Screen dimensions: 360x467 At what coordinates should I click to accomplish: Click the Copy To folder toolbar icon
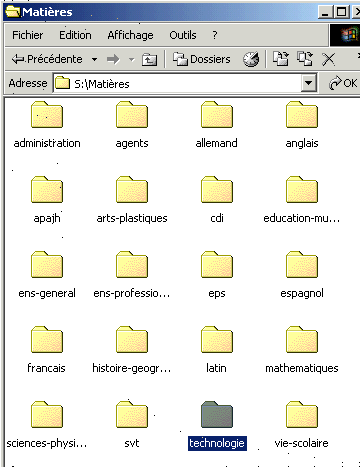point(305,59)
